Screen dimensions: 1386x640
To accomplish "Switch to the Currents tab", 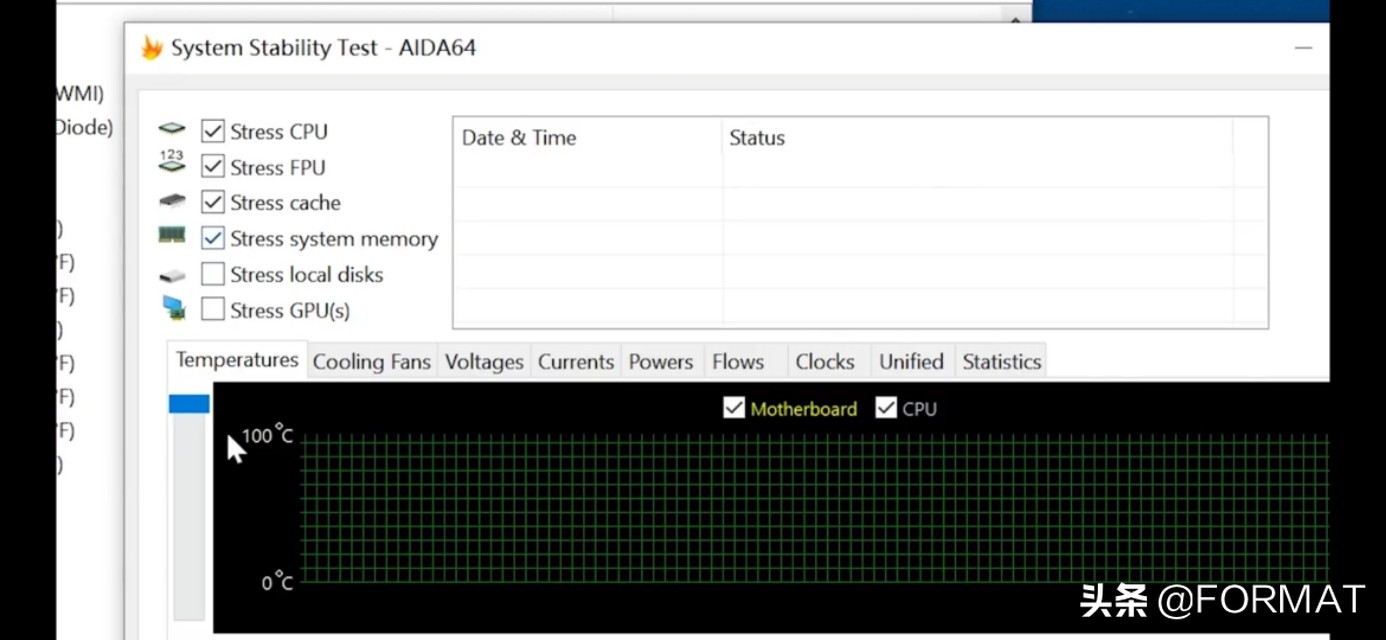I will (576, 362).
